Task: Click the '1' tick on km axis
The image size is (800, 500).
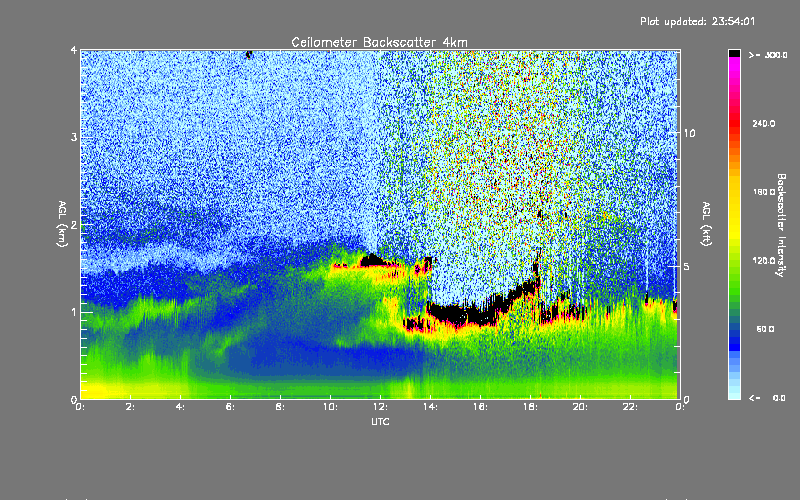Action: coord(74,312)
